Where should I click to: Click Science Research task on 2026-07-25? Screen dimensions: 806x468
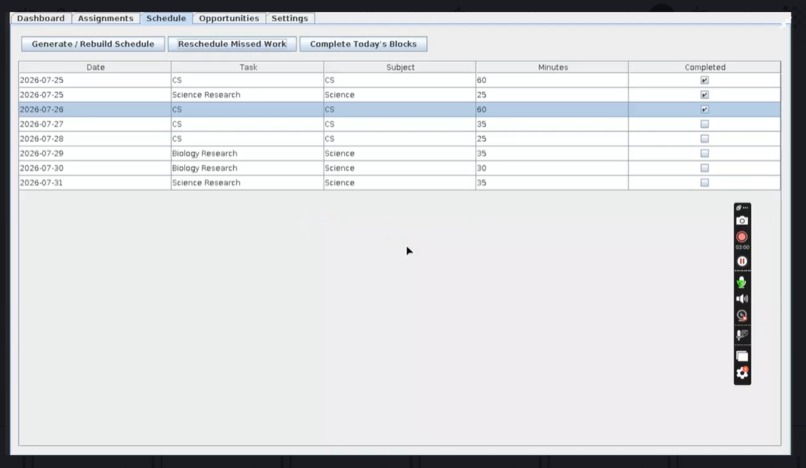point(248,95)
